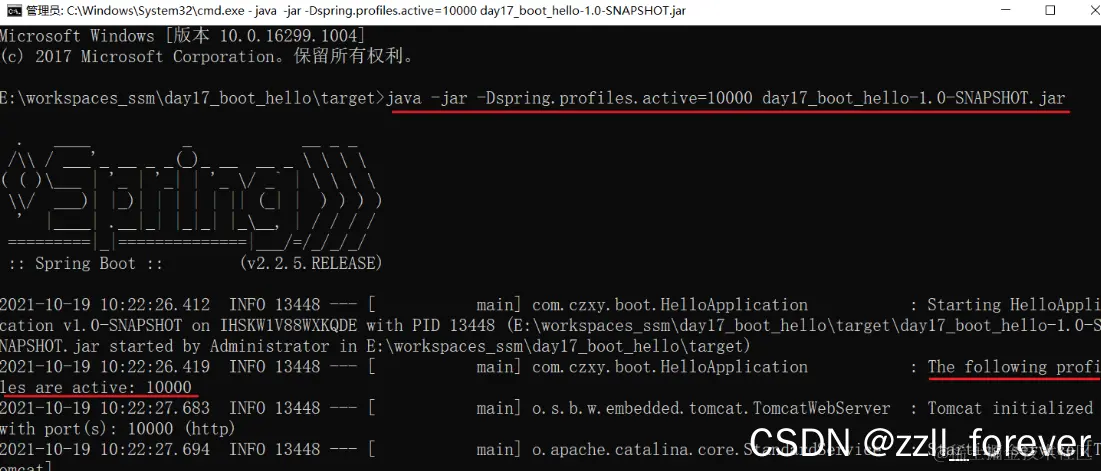Click the o.s.b.w.embedded.tomcat.TomcatWebServer logger name
This screenshot has width=1101, height=471.
[x=711, y=408]
